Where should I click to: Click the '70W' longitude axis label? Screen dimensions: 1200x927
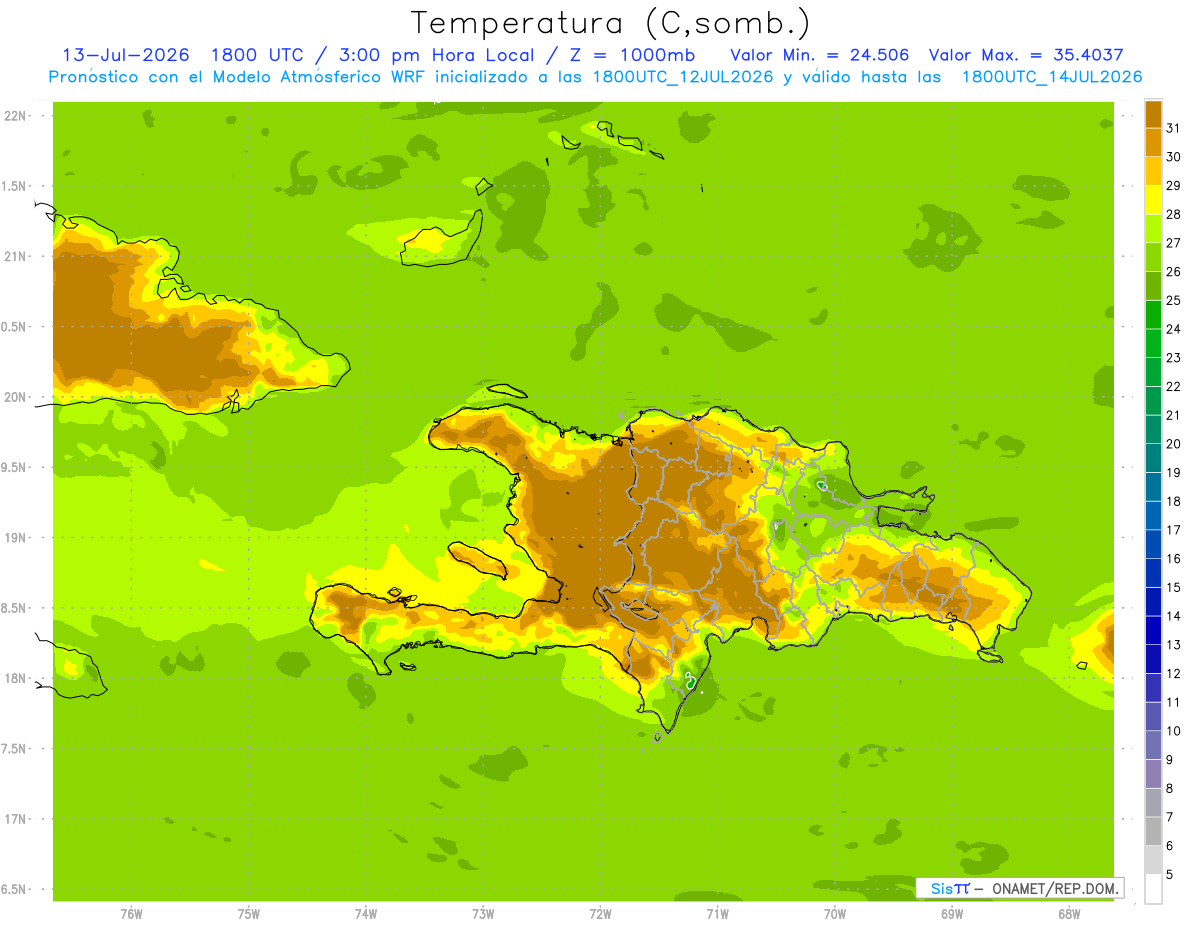coord(835,913)
